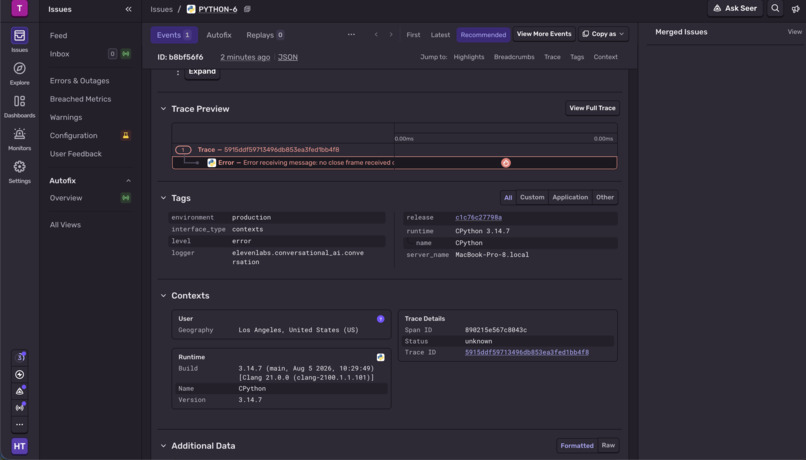Jump to the Latest event

coord(440,35)
